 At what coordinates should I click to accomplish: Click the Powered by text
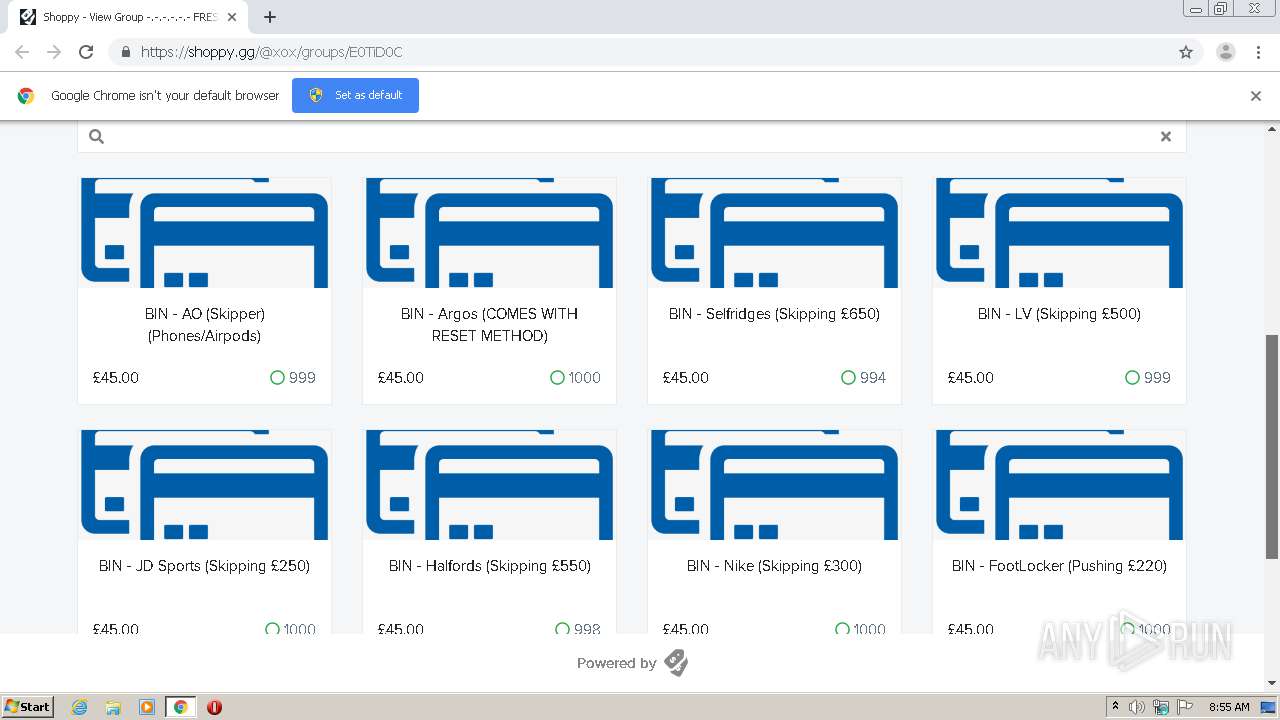point(617,663)
